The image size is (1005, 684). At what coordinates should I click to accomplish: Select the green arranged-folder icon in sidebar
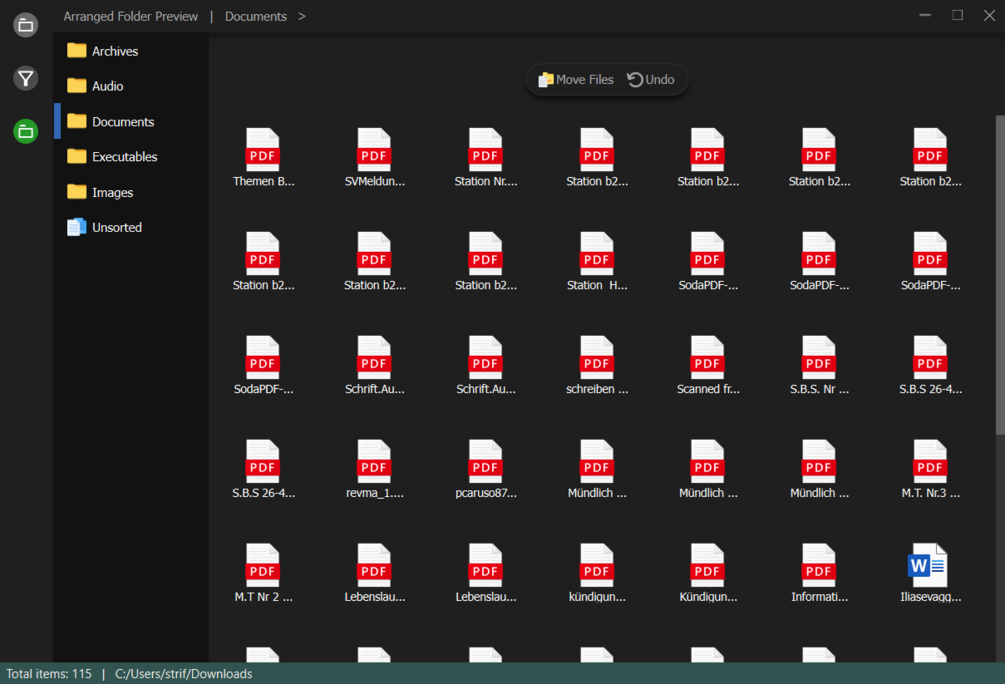point(26,131)
